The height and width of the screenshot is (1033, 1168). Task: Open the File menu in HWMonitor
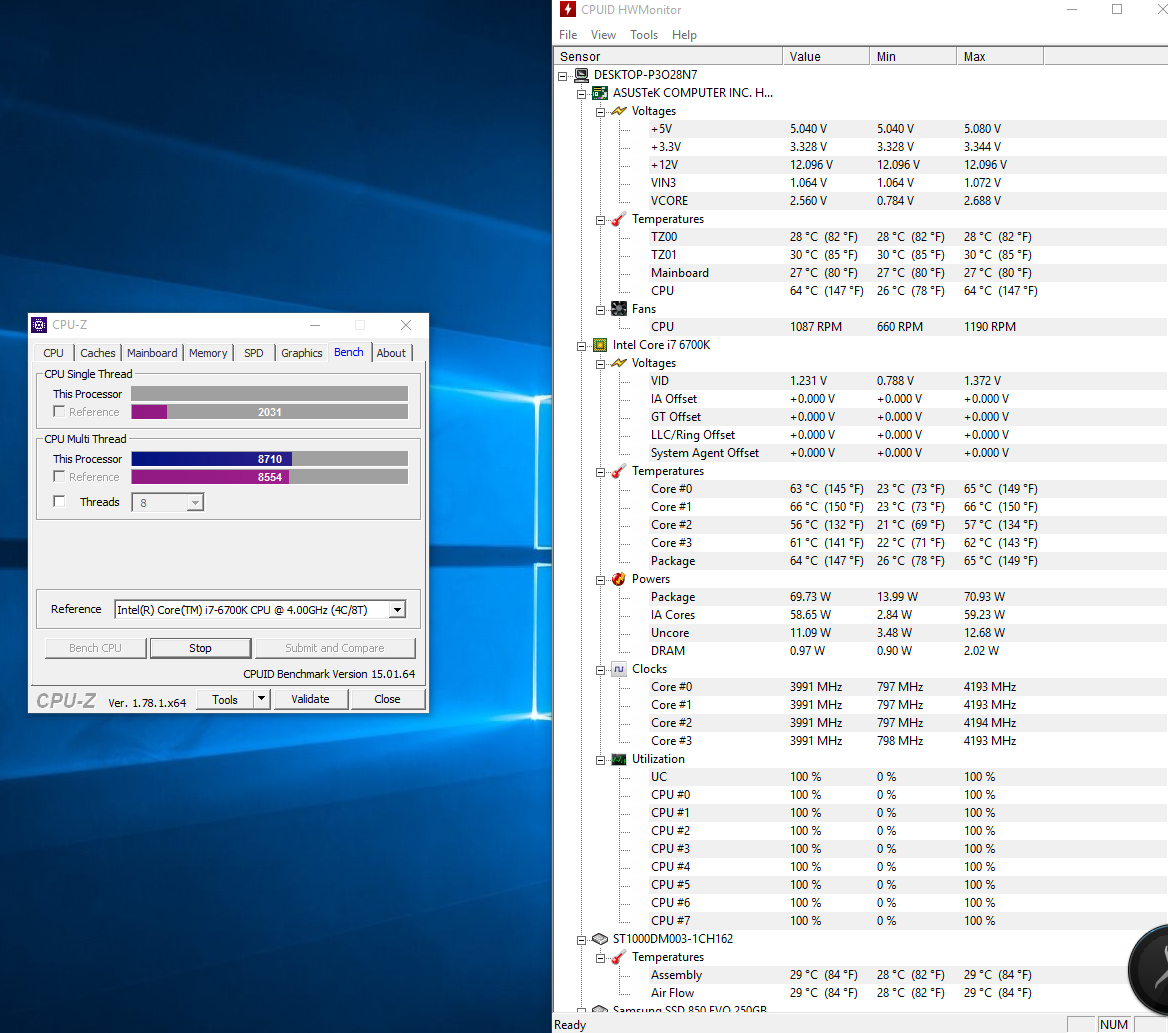point(568,35)
